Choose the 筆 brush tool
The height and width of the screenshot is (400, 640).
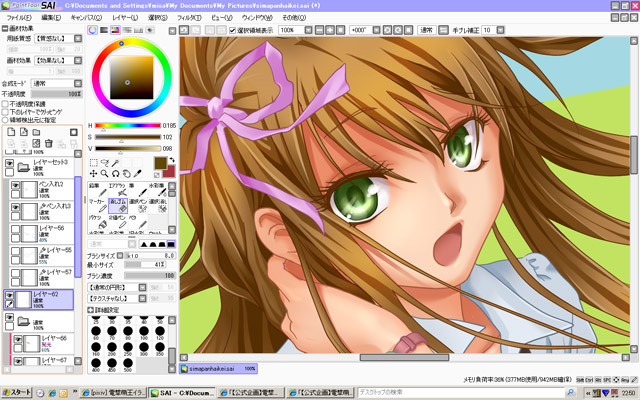click(138, 190)
